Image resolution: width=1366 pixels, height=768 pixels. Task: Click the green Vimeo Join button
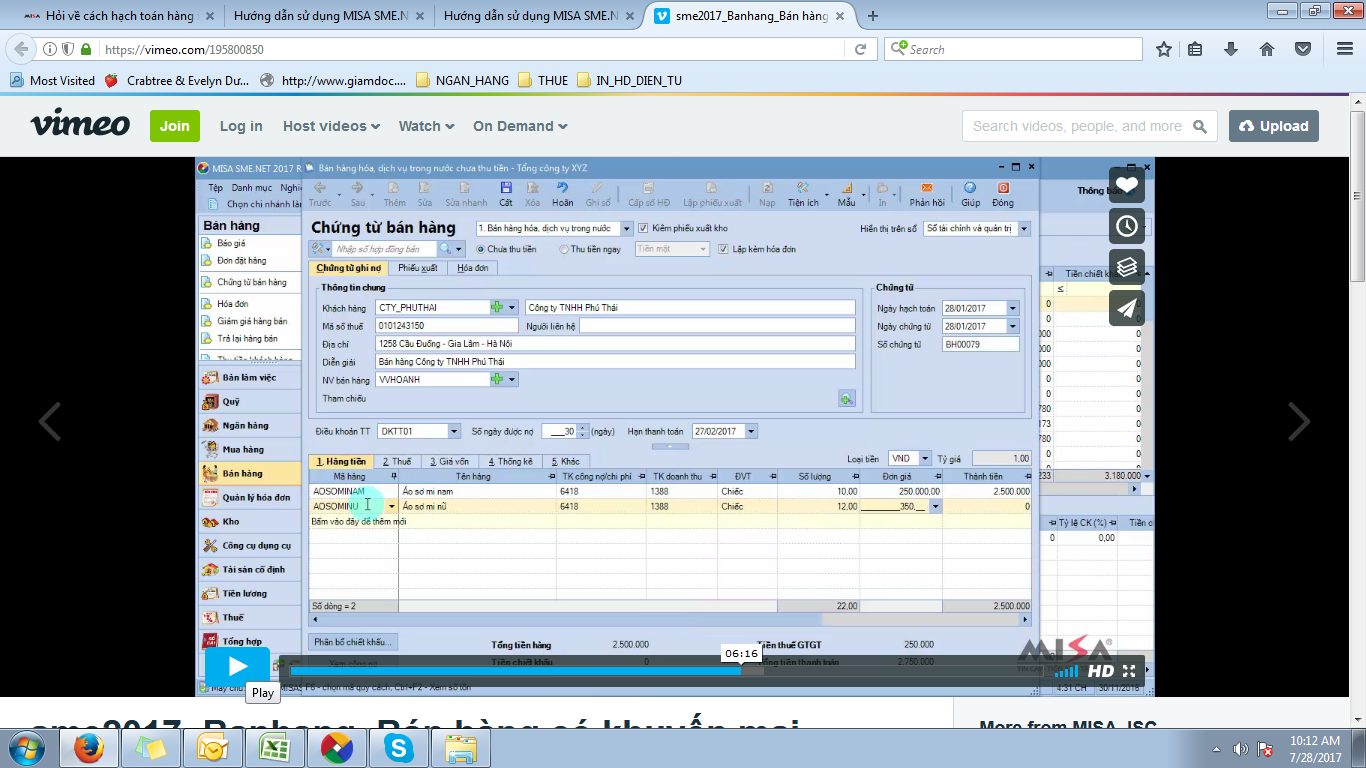coord(175,126)
